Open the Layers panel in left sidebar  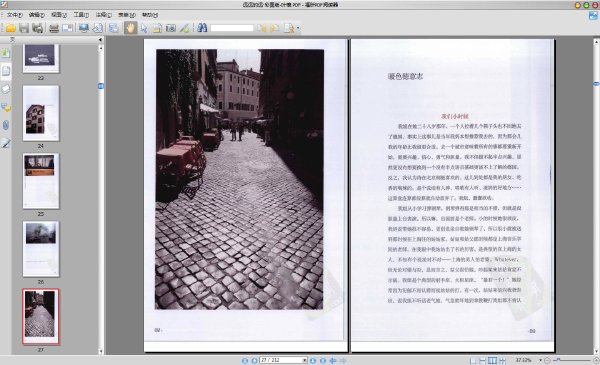pyautogui.click(x=6, y=89)
